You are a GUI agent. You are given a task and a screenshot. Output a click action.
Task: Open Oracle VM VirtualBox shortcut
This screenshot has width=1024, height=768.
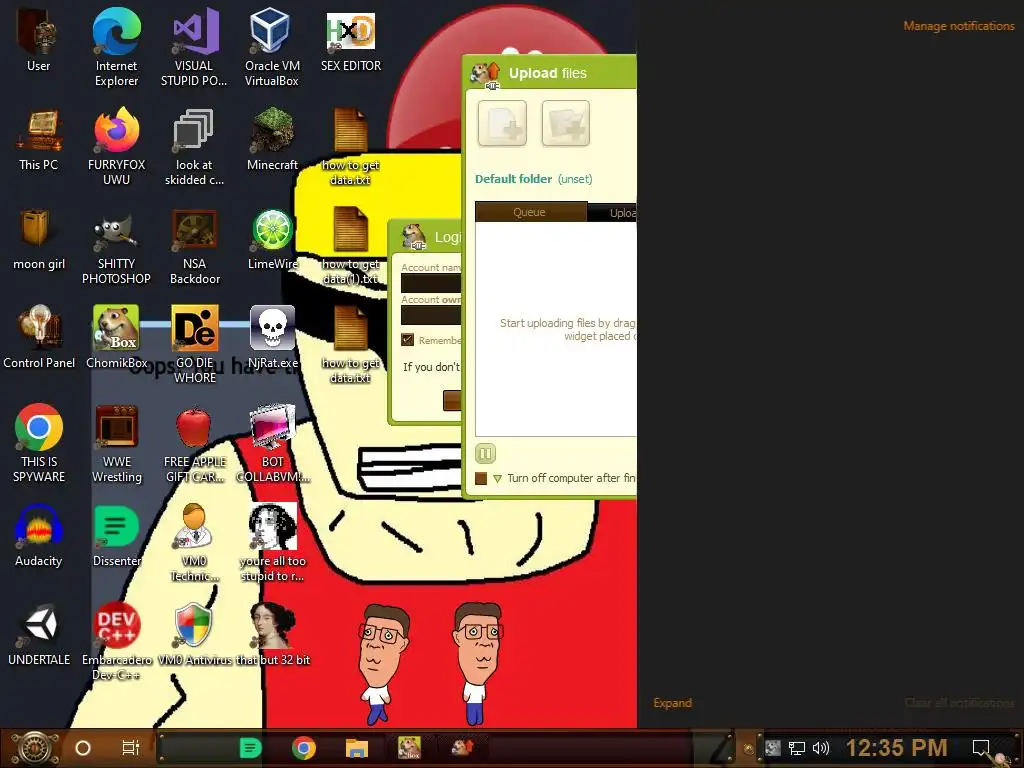[x=272, y=47]
